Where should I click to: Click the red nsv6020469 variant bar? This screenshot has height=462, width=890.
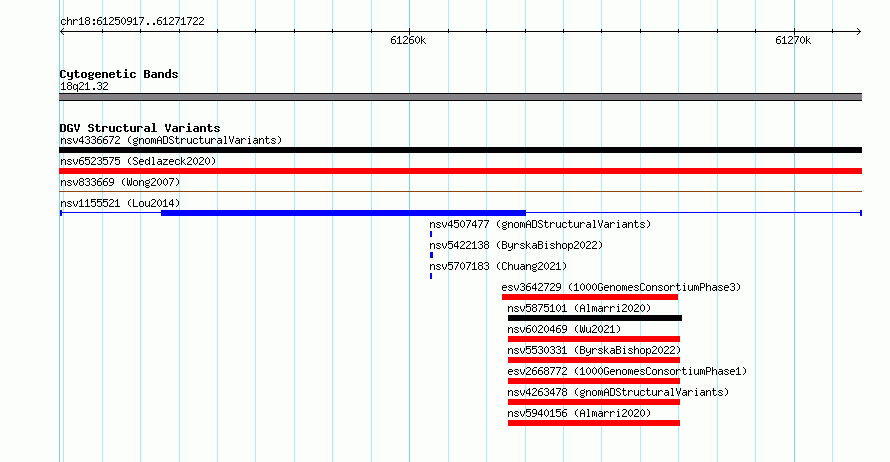[x=594, y=339]
